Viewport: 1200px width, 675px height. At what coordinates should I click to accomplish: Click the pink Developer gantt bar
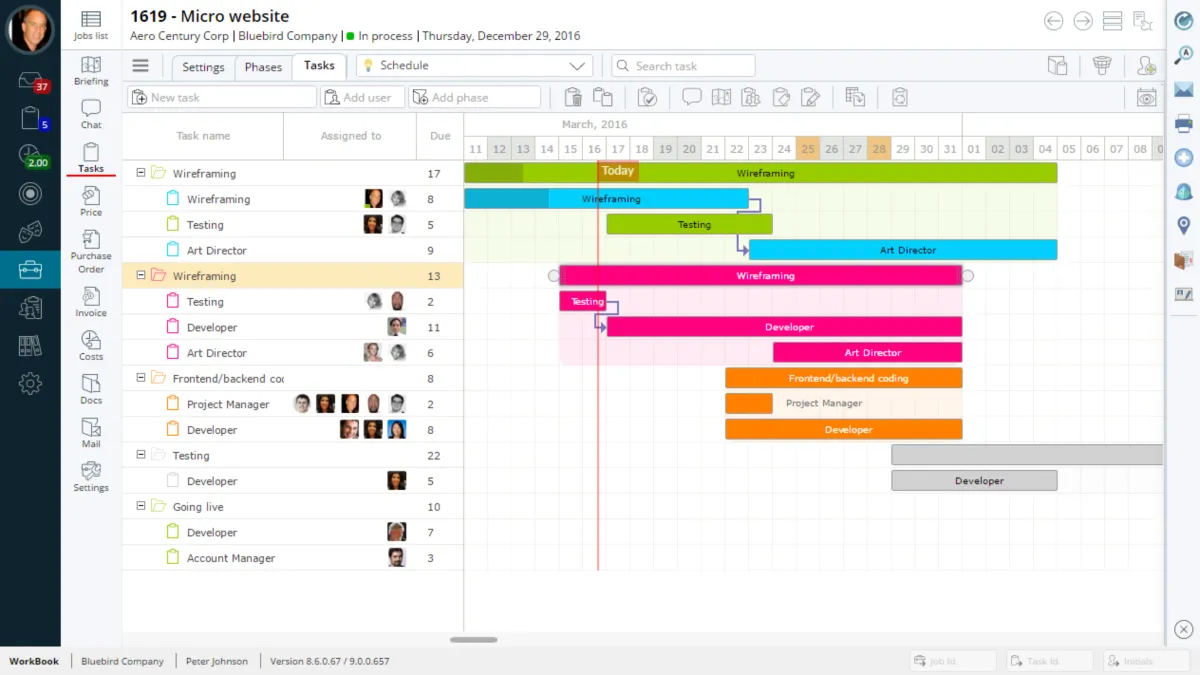[784, 327]
